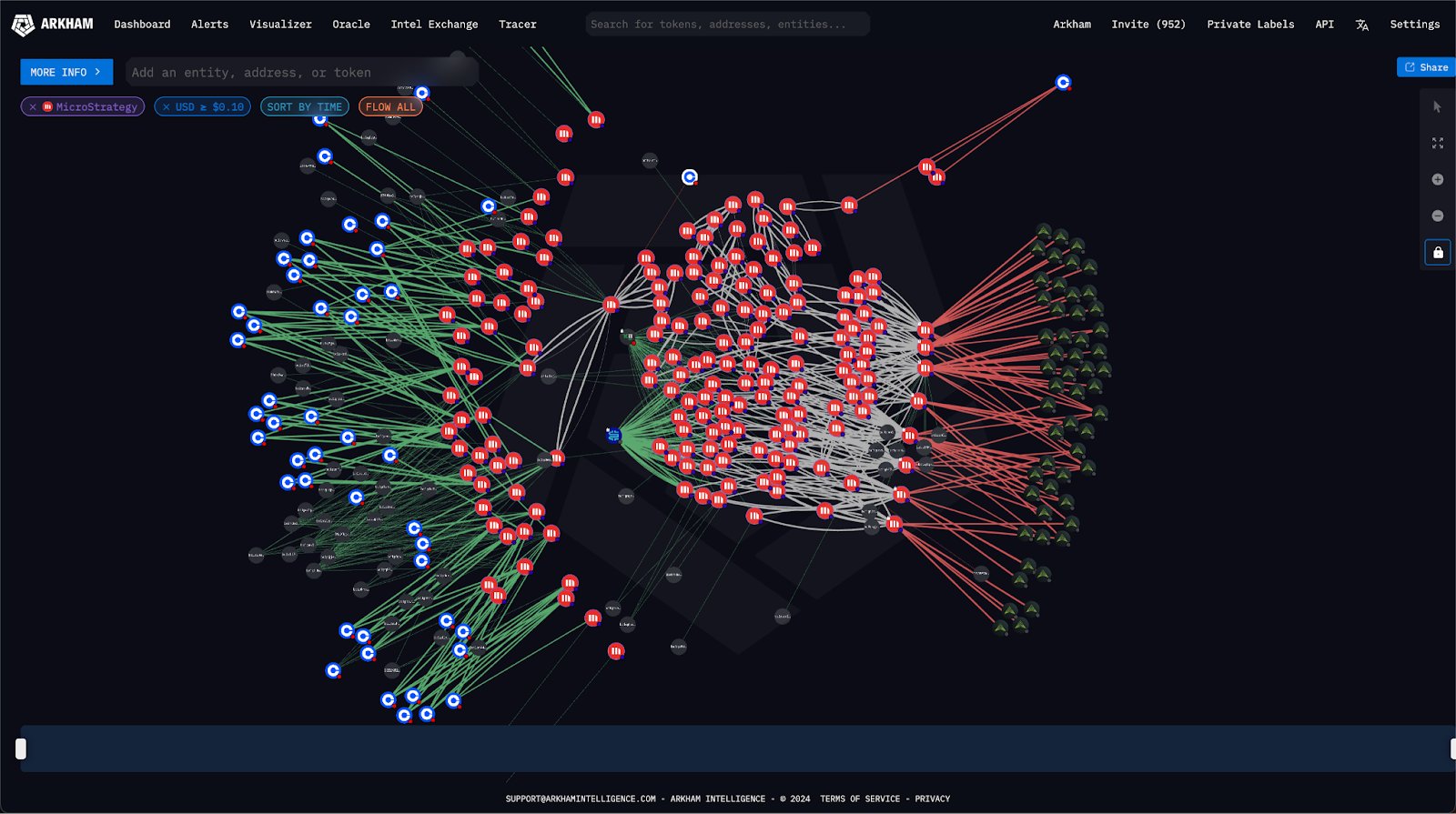Open the Terms of Service link
Image resolution: width=1456 pixels, height=814 pixels.
[x=860, y=799]
